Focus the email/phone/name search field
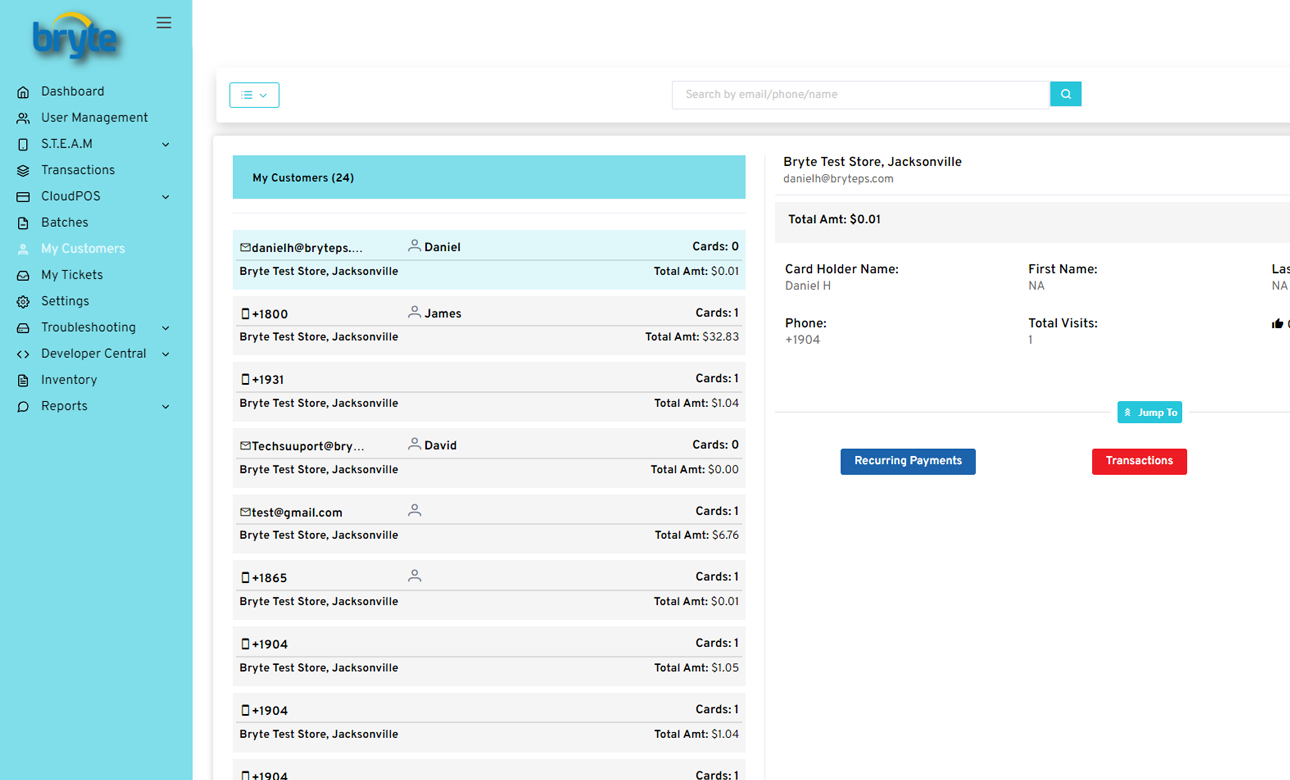The height and width of the screenshot is (780, 1290). click(861, 94)
